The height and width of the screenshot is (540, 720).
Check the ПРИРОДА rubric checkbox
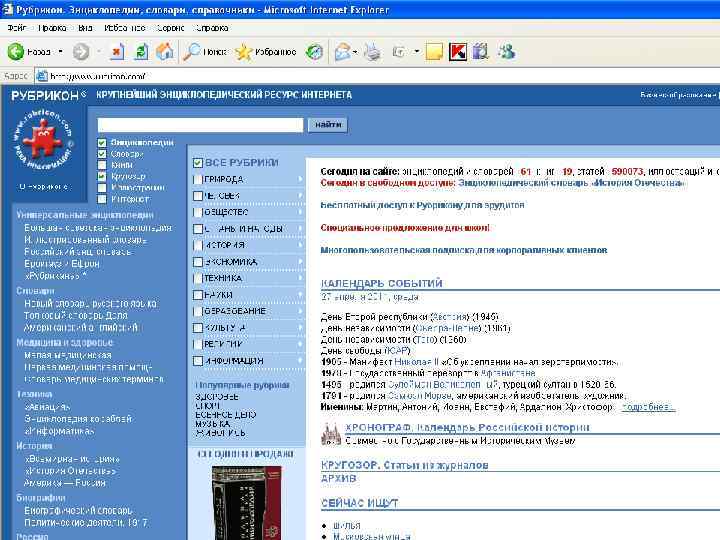pyautogui.click(x=198, y=180)
